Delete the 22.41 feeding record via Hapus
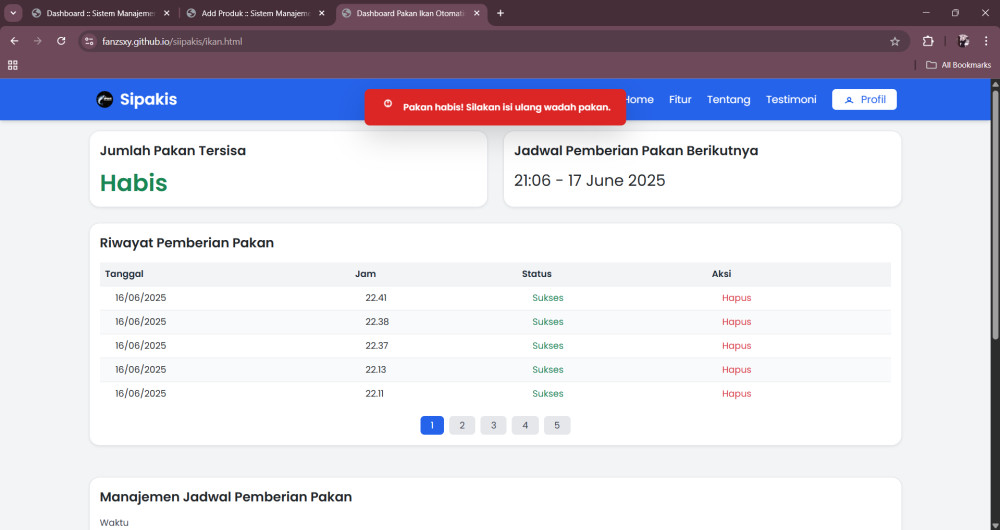Screen dimensions: 1000x530 pos(737,298)
